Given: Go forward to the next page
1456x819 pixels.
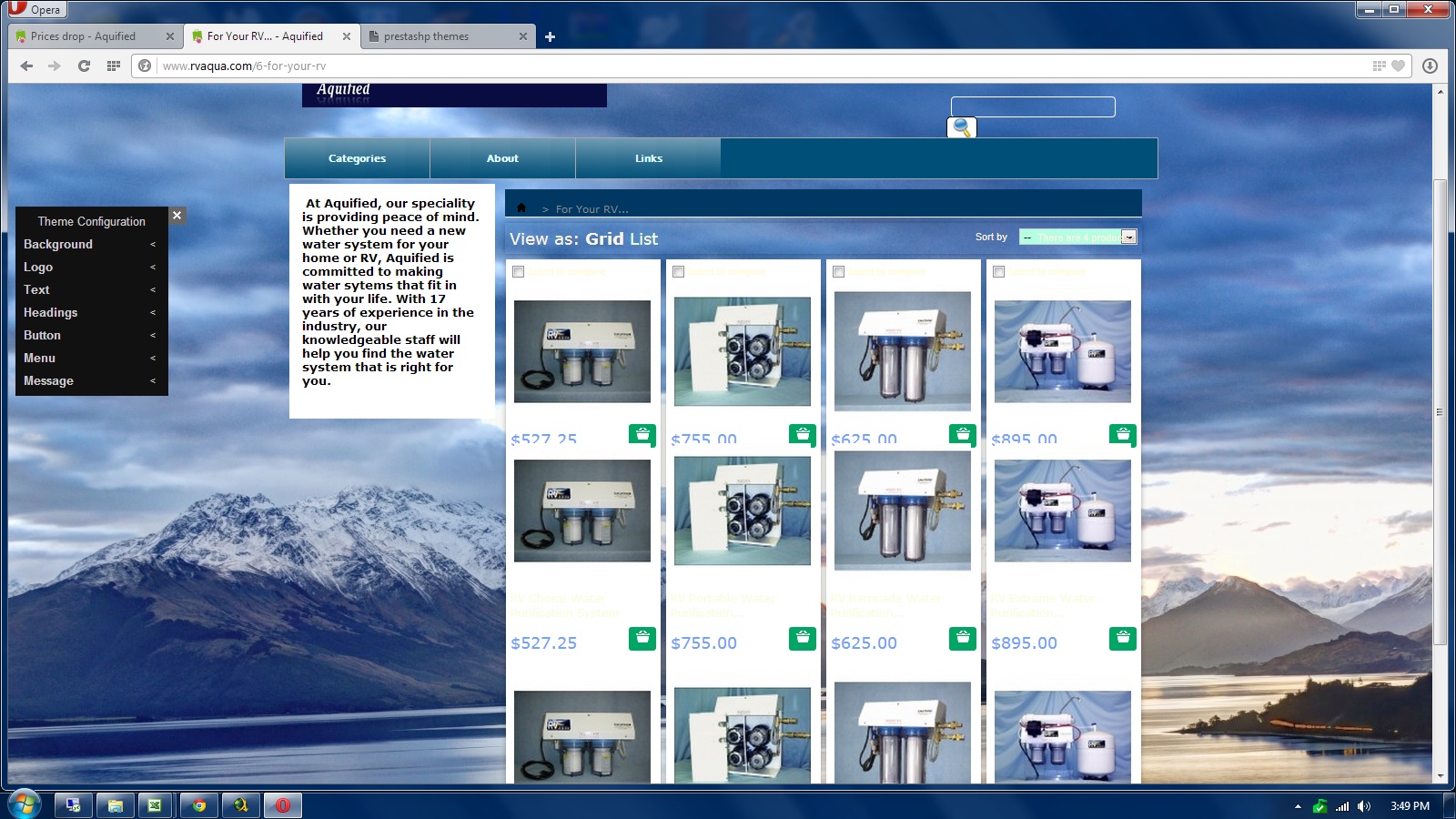Looking at the screenshot, I should pos(55,66).
